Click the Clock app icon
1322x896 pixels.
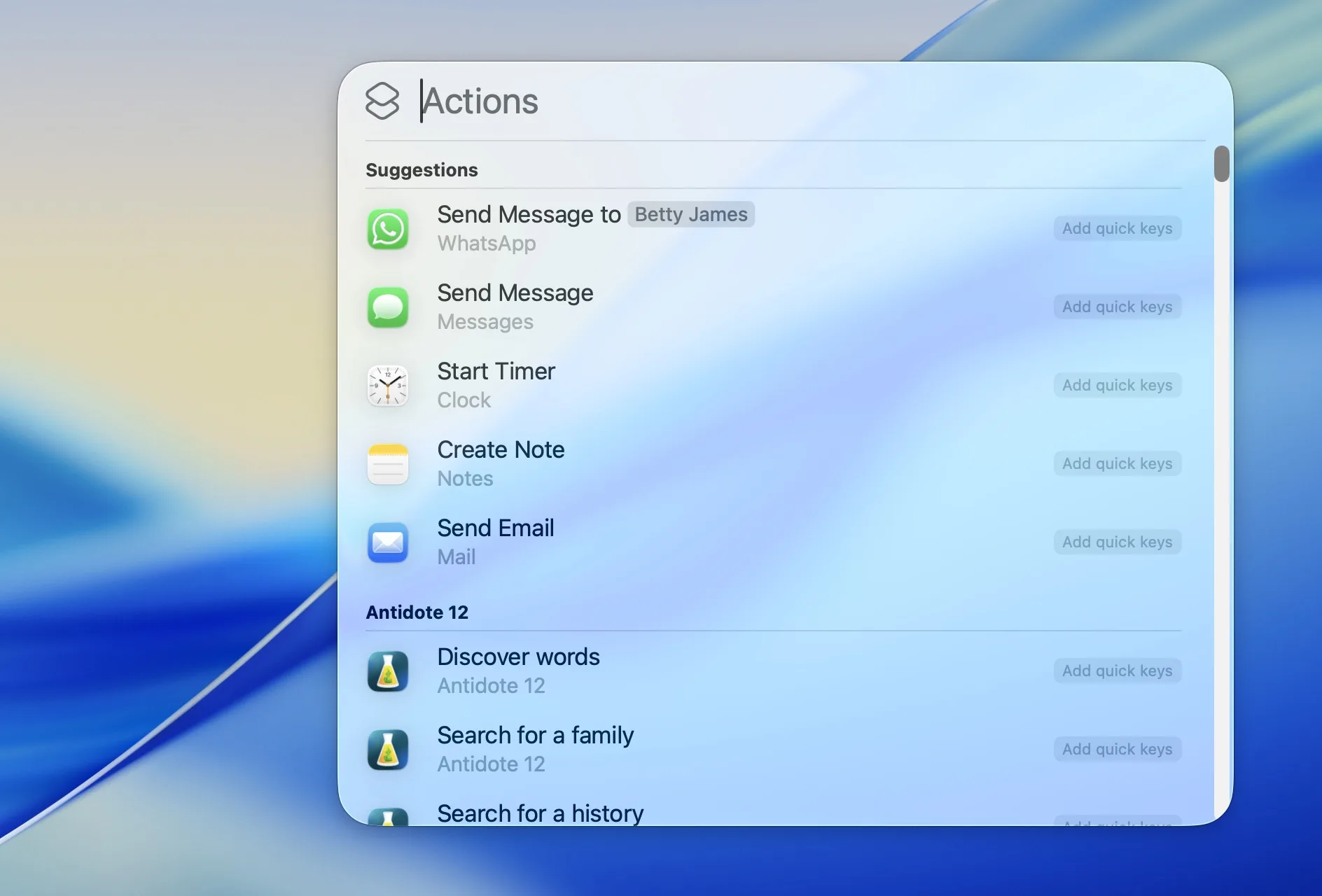[388, 386]
